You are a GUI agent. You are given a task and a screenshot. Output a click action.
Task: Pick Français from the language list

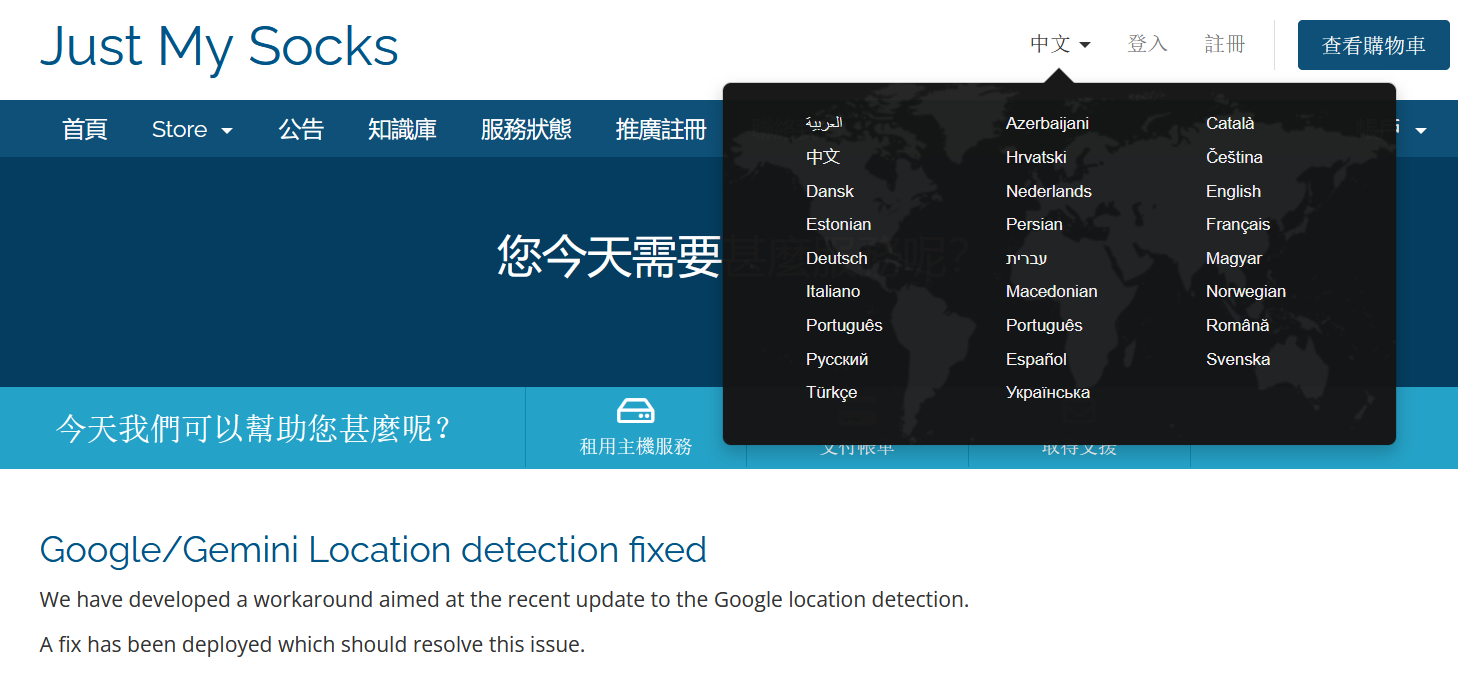[1237, 224]
